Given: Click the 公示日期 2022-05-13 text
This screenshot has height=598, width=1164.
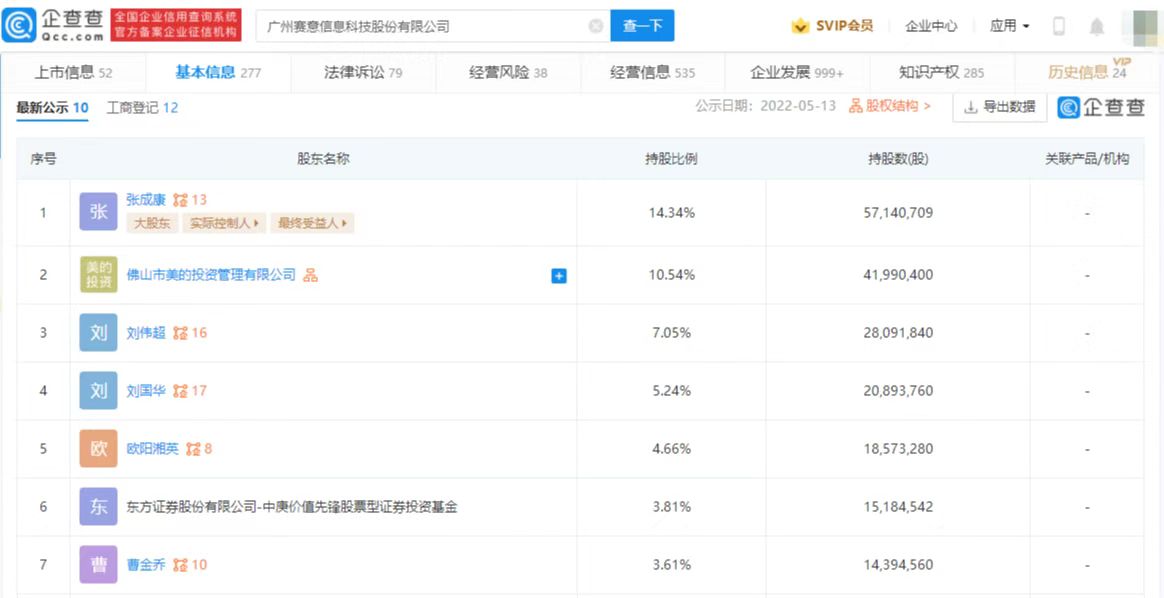Looking at the screenshot, I should tap(765, 106).
